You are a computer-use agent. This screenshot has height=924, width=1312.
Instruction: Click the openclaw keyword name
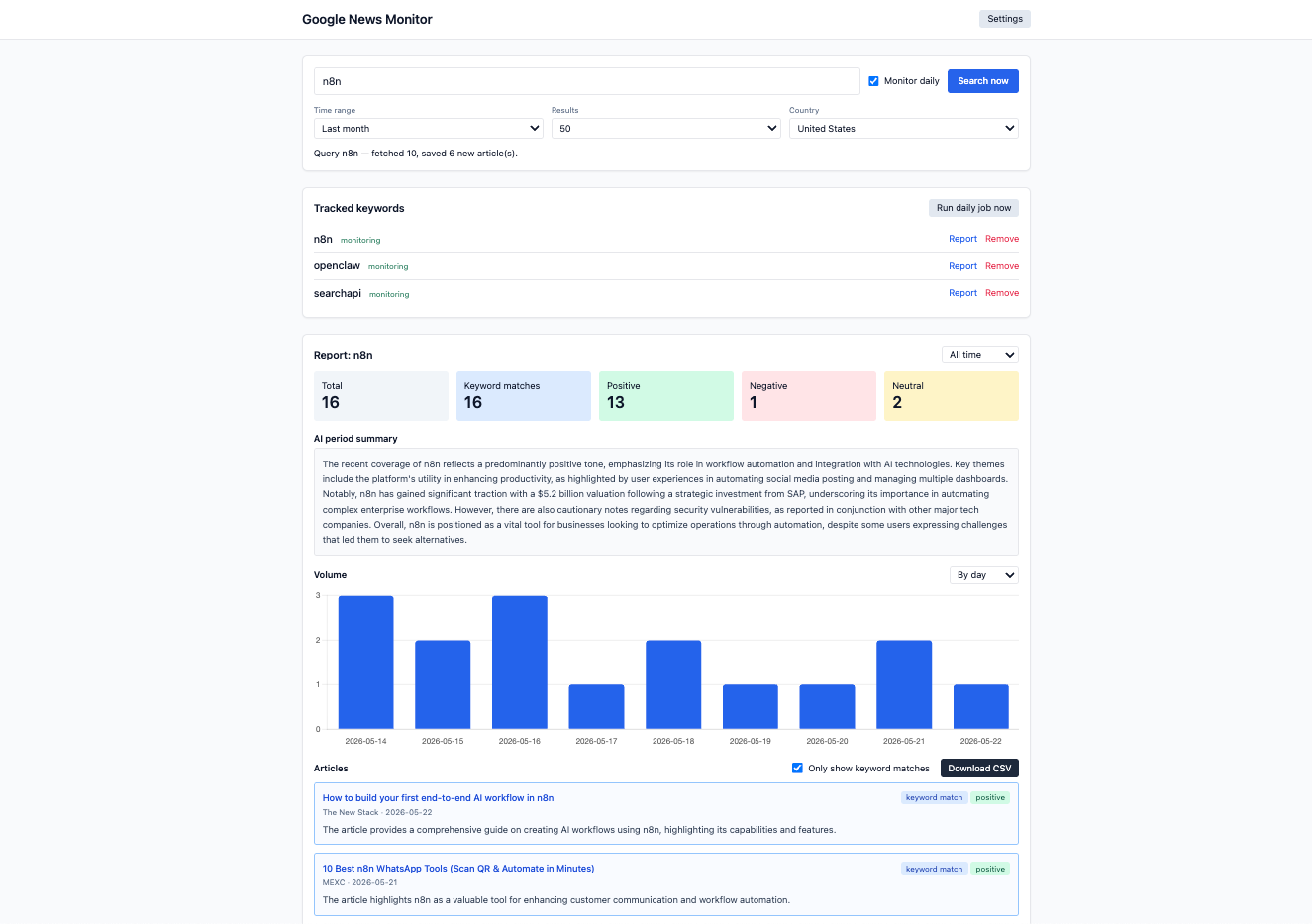pyautogui.click(x=337, y=266)
